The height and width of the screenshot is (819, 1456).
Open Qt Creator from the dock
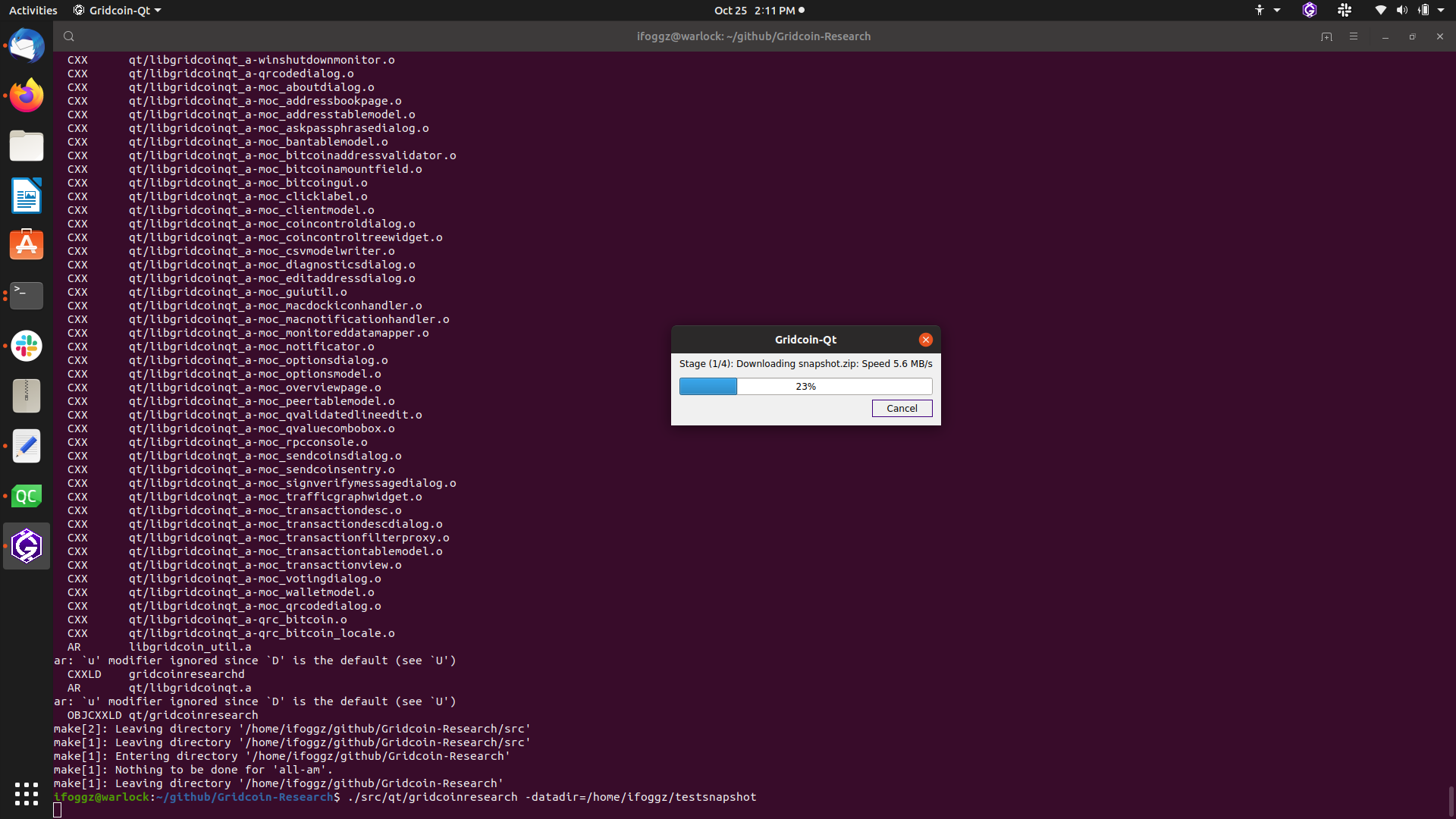click(27, 496)
